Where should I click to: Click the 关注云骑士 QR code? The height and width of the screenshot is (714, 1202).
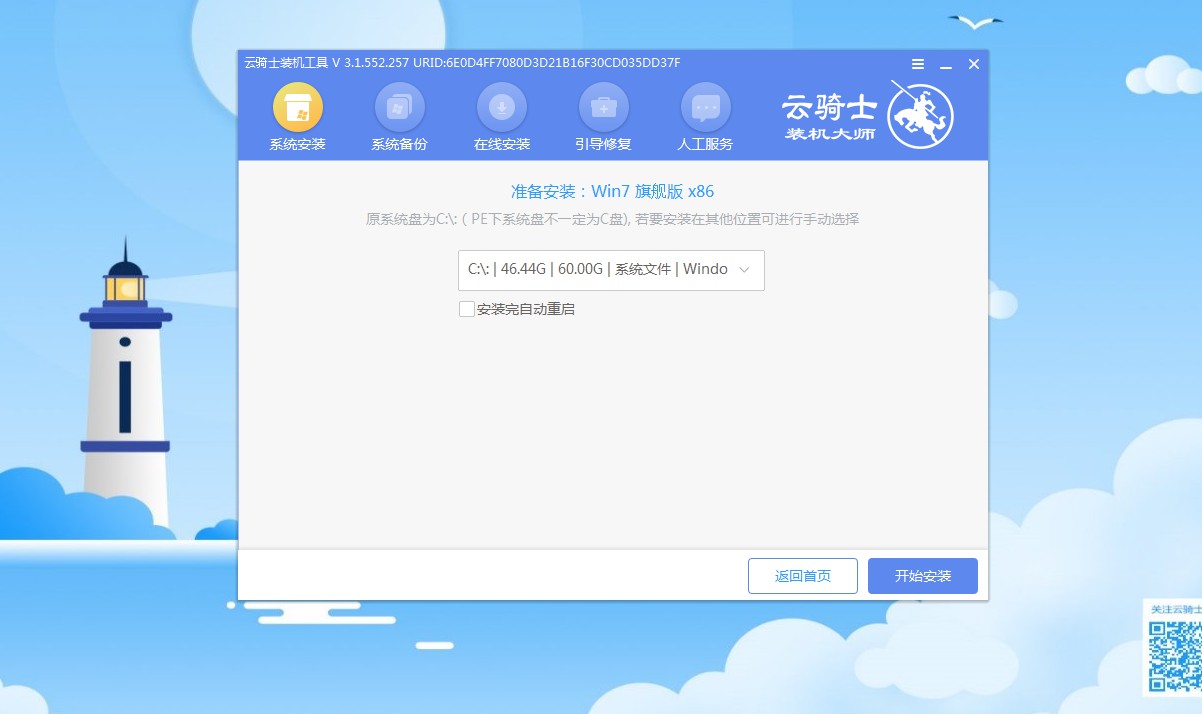pyautogui.click(x=1174, y=655)
